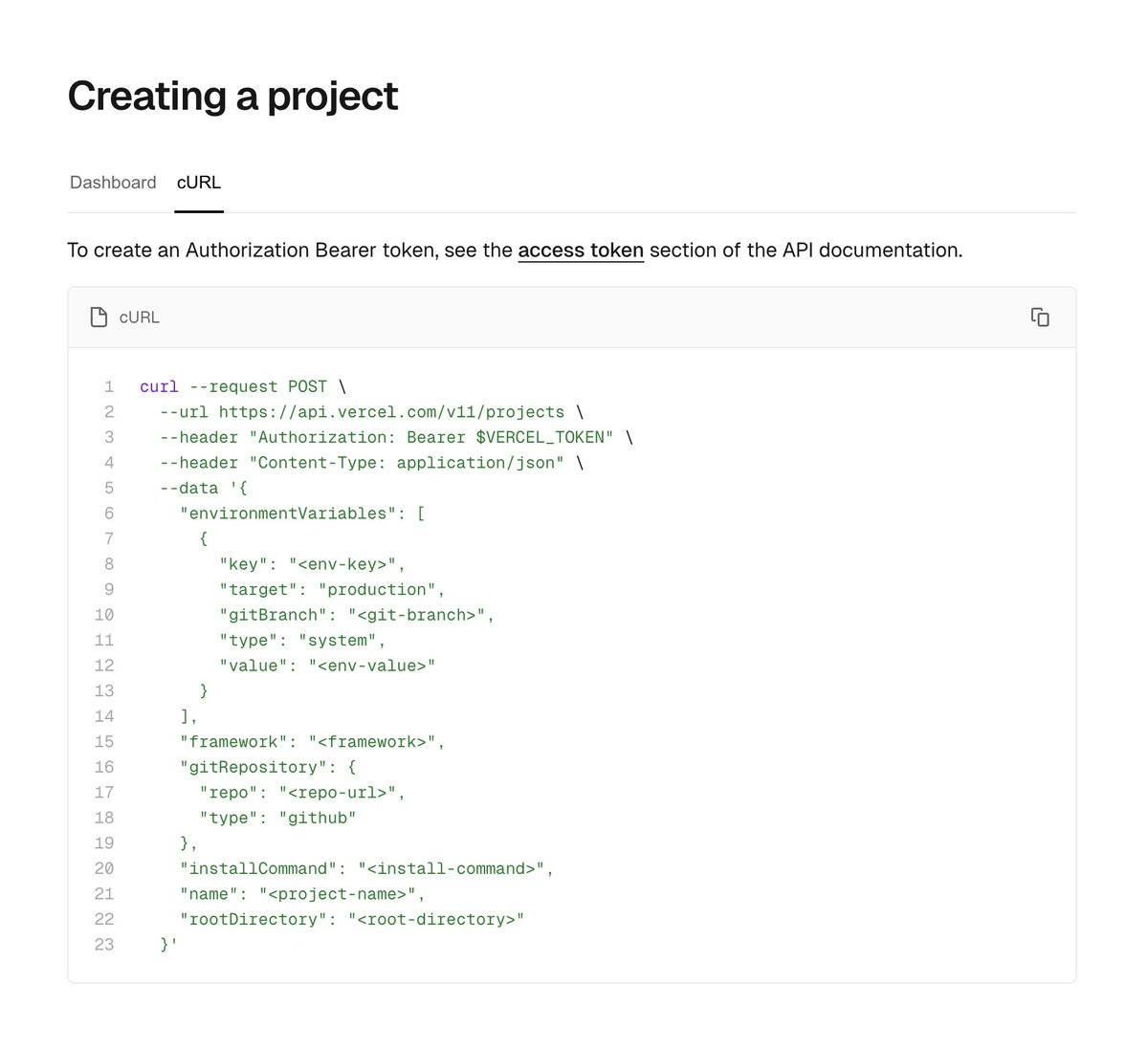Click the "type": "system" line
Screen dimensions: 1148x1049
(302, 640)
